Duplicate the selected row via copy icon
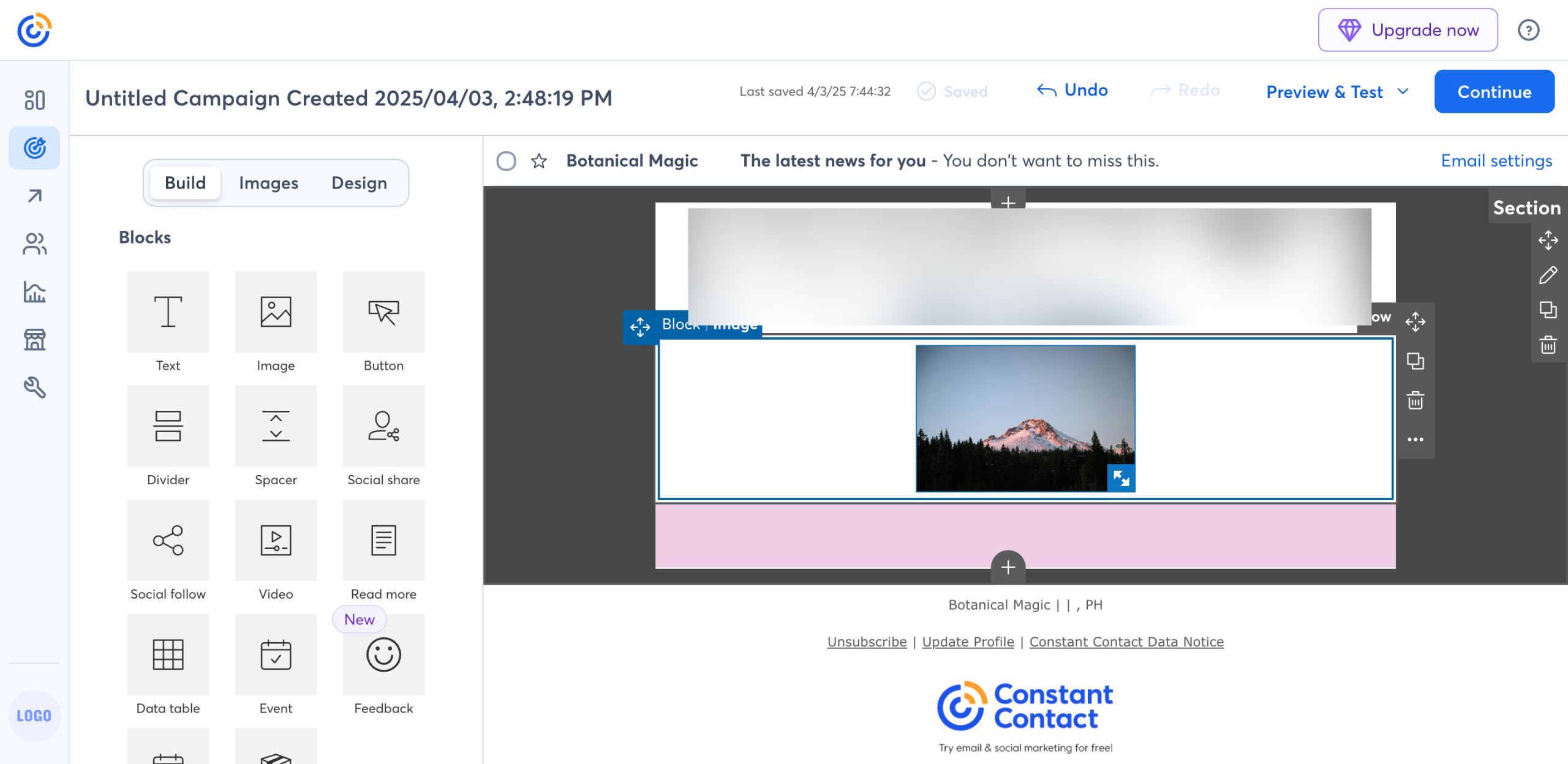1568x764 pixels. 1415,361
